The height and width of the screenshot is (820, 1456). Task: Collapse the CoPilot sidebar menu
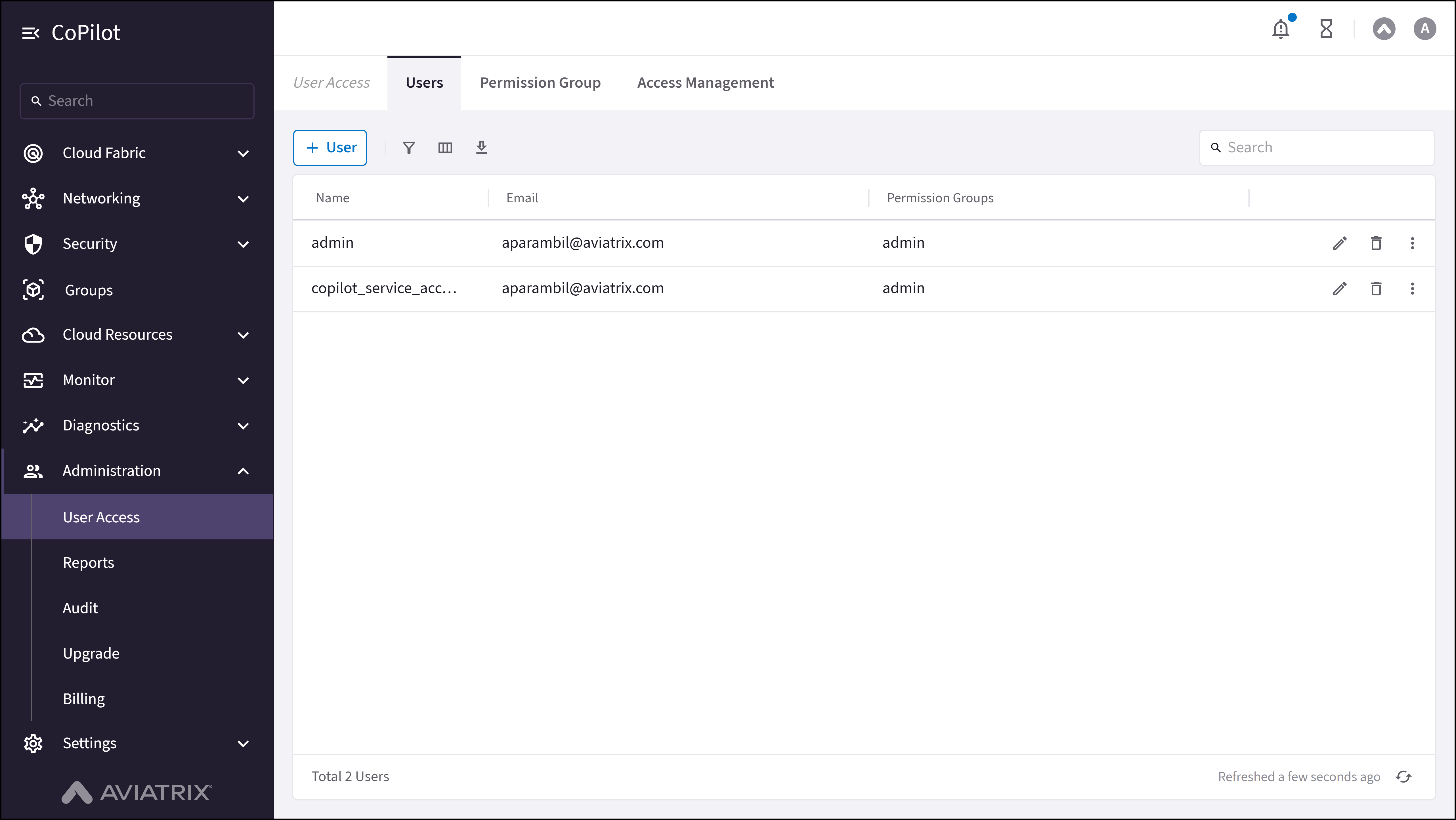[31, 33]
